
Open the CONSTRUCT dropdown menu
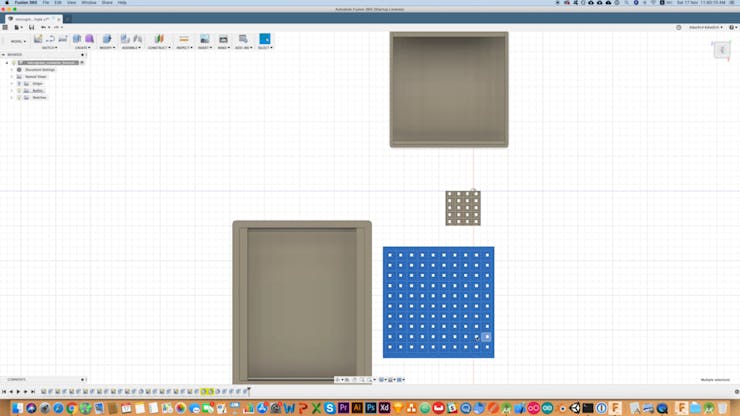(x=159, y=48)
